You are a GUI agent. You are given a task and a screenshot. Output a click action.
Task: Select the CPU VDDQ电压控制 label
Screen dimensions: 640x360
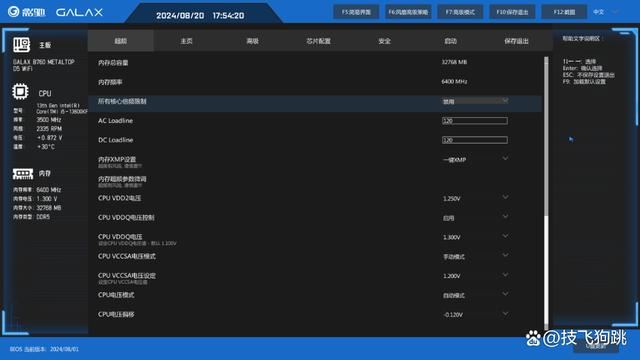point(126,218)
